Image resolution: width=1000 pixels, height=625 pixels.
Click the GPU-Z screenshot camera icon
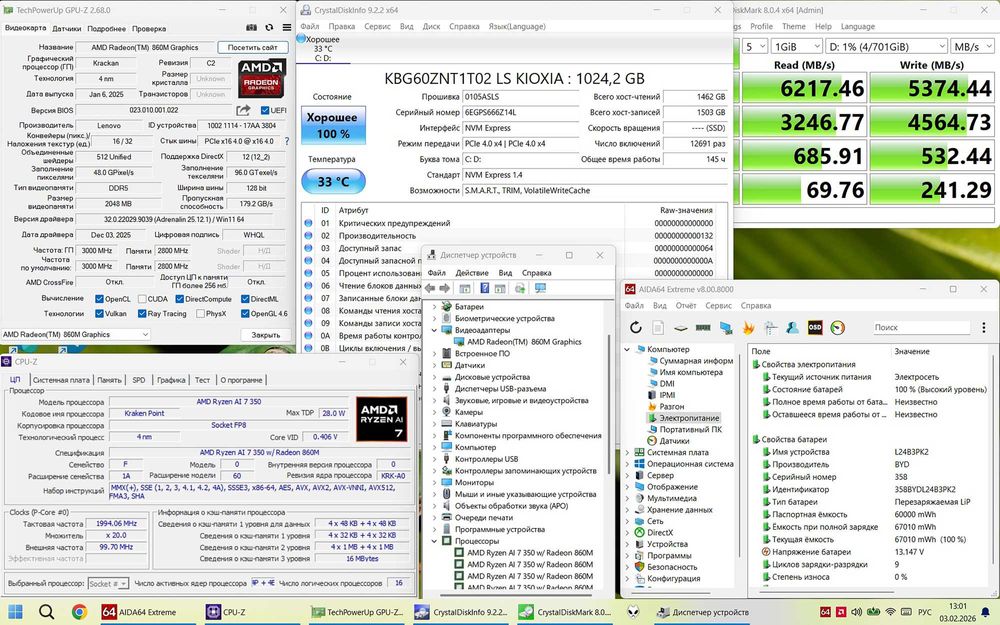(x=251, y=28)
